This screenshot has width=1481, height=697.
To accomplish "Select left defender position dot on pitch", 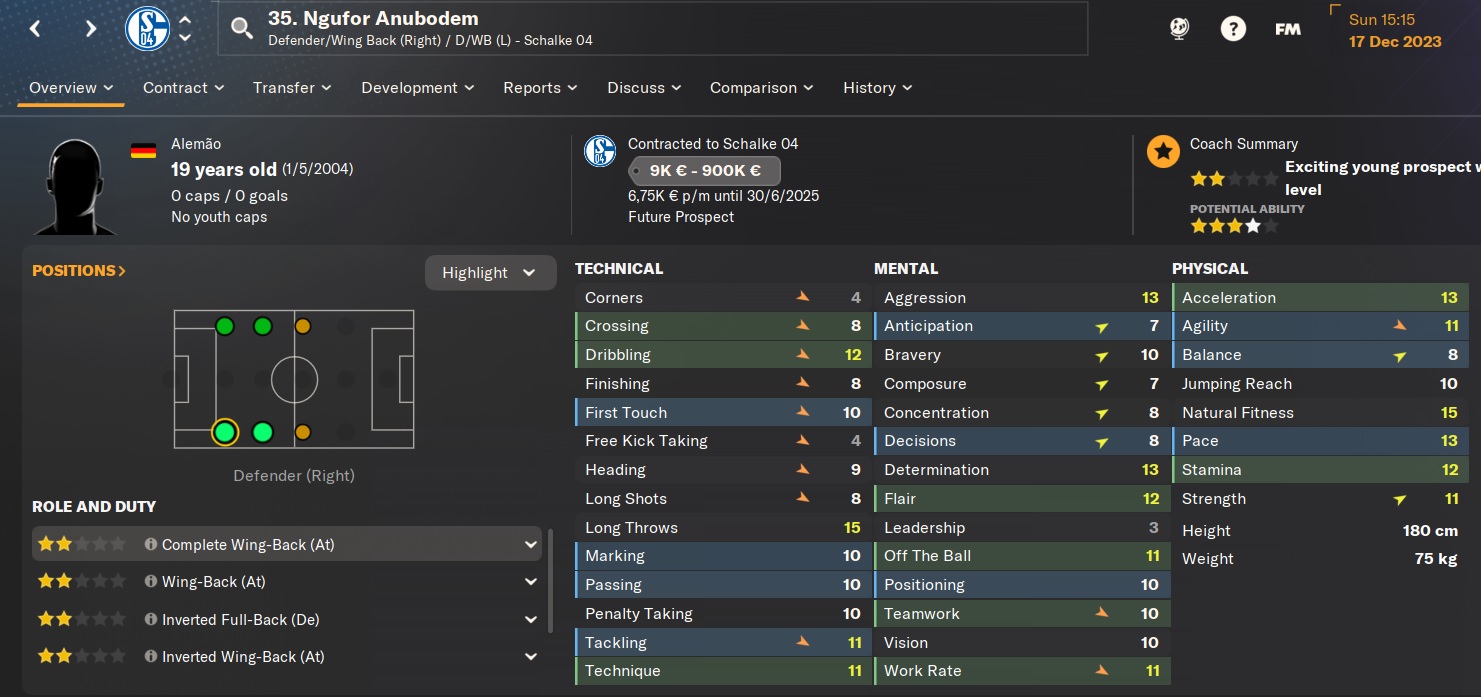I will (225, 326).
